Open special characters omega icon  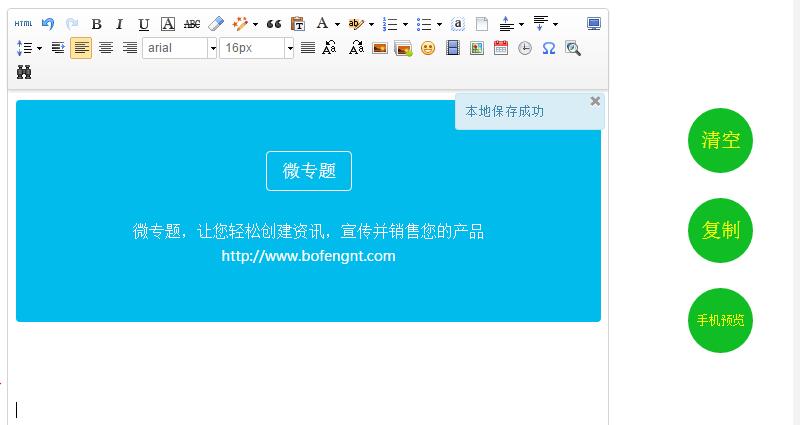point(548,48)
